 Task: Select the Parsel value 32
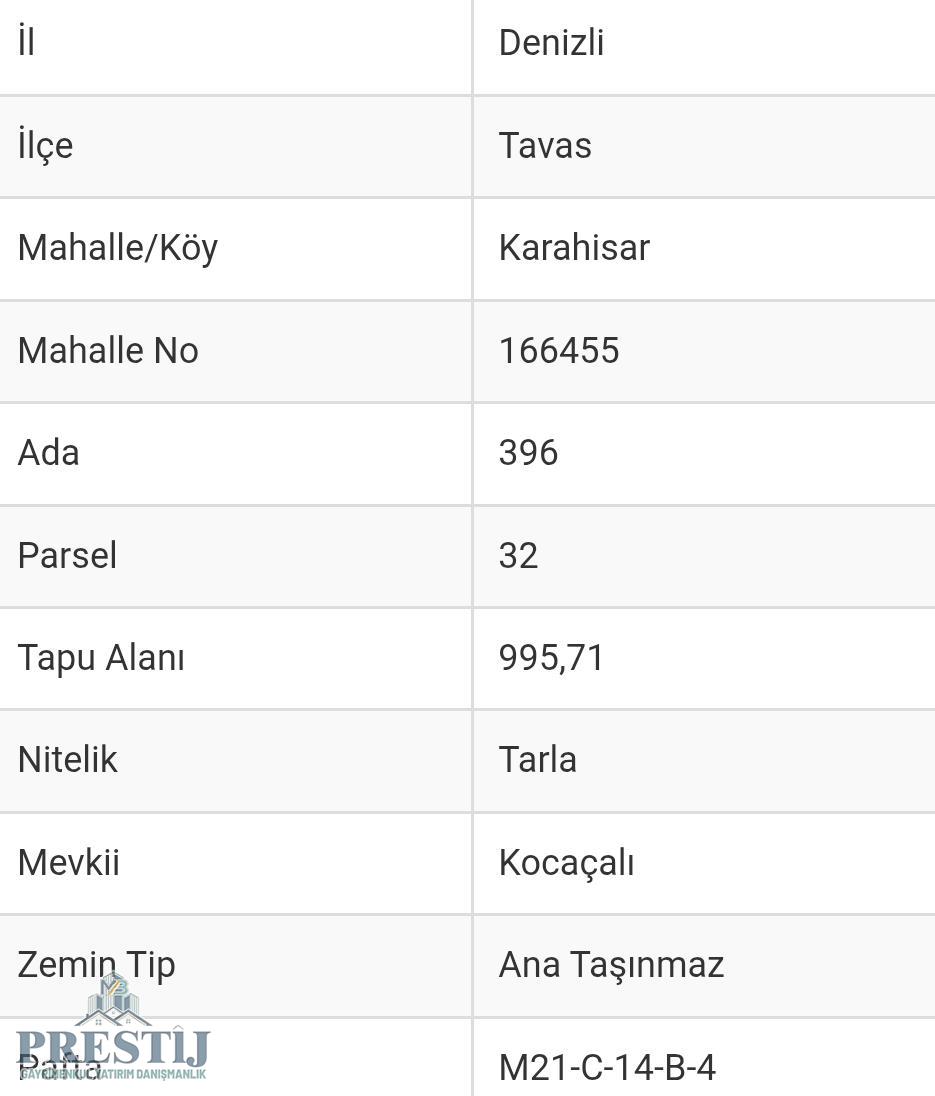(518, 556)
